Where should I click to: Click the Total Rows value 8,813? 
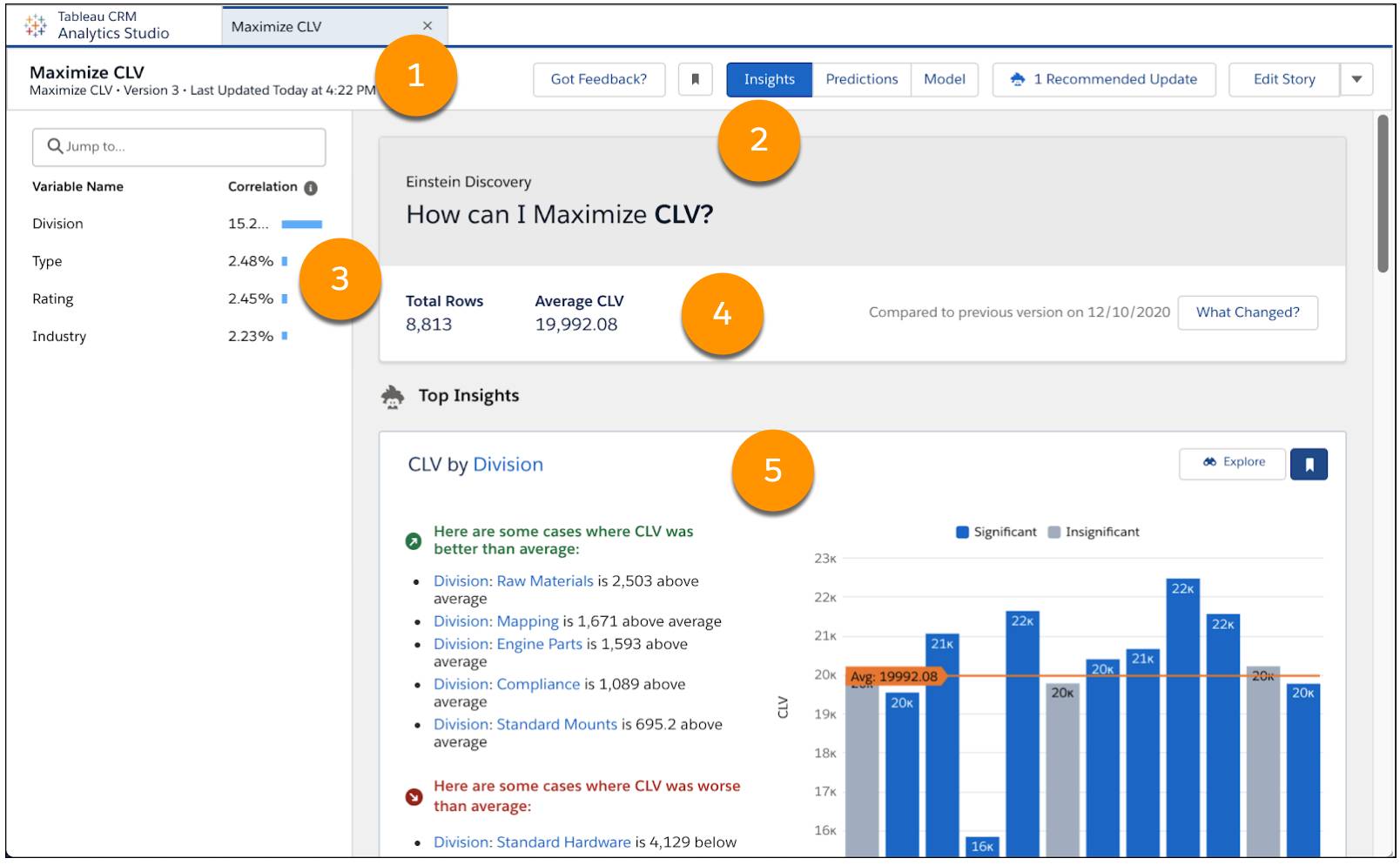[x=429, y=325]
